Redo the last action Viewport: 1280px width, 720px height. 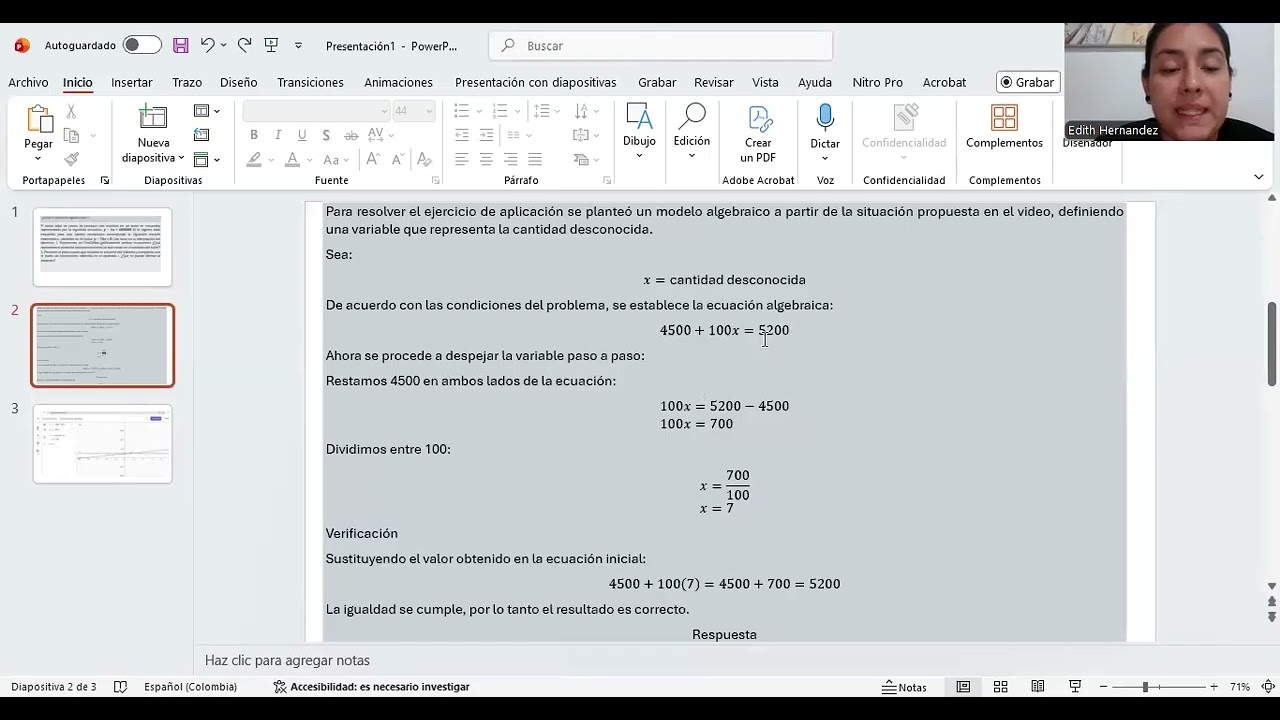click(244, 45)
